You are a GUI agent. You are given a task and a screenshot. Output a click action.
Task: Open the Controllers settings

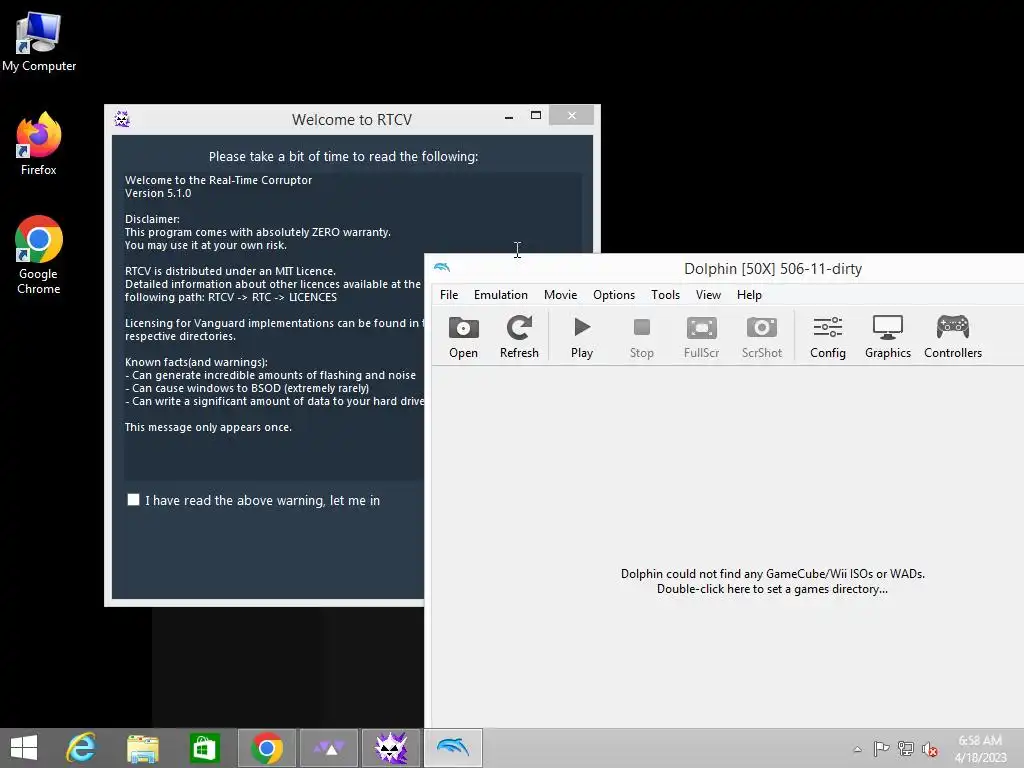953,336
